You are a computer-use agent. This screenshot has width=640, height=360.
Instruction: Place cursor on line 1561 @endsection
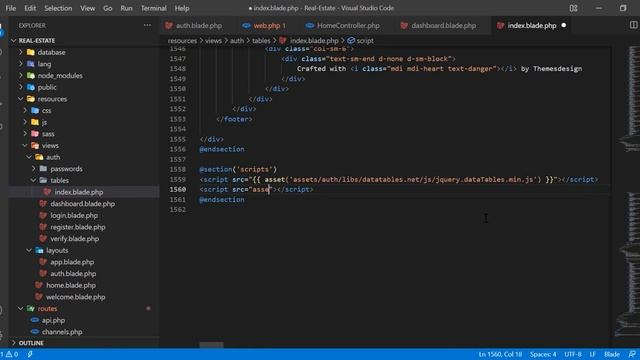[222, 200]
